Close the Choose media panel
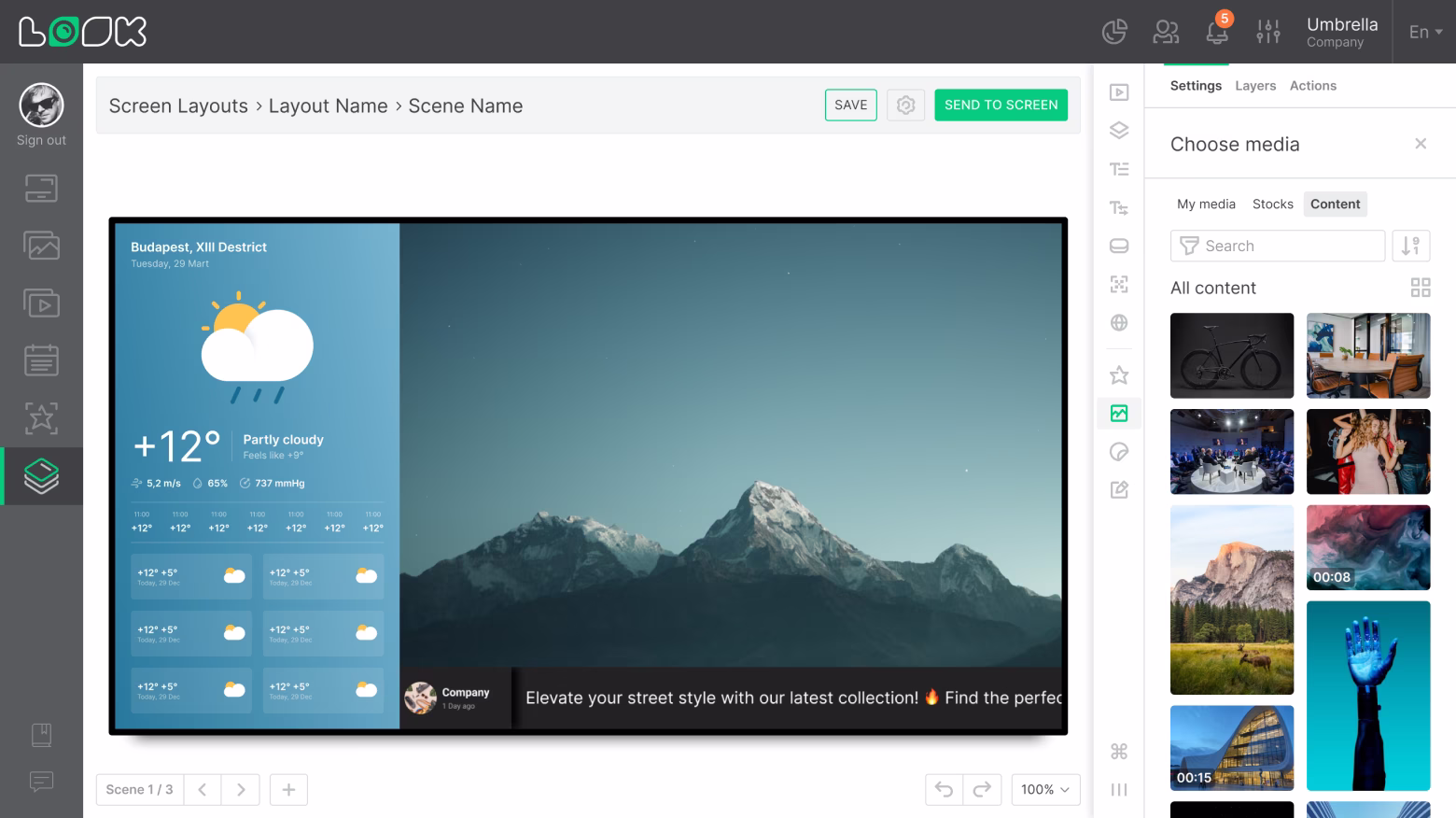Screen dimensions: 1456x818 1421,144
